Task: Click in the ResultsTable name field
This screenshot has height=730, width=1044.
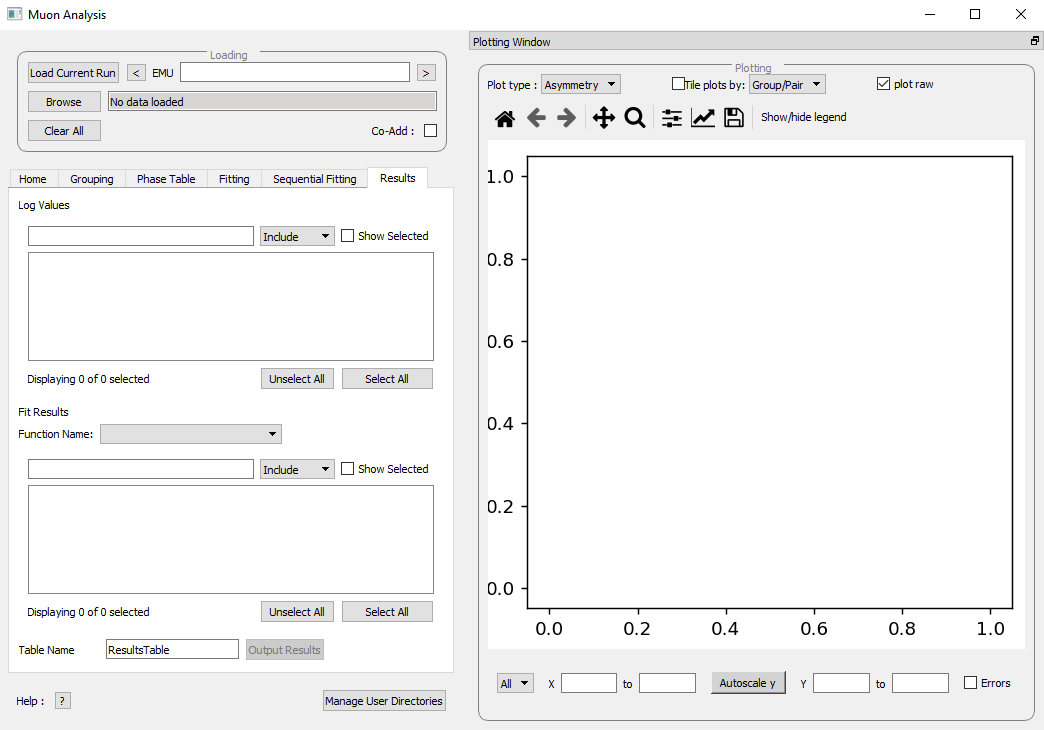Action: point(172,650)
